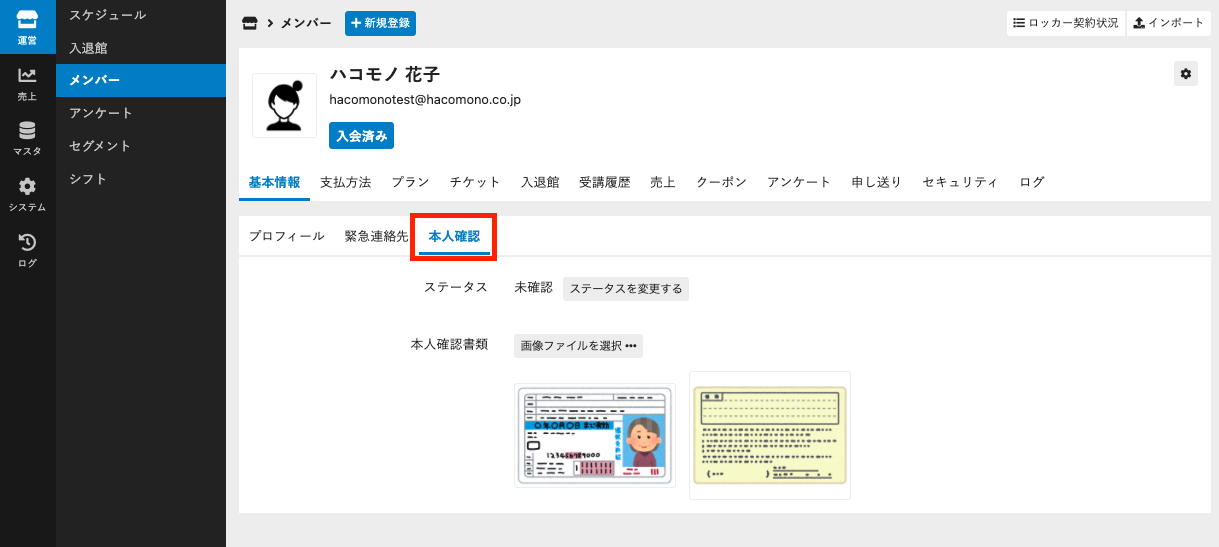Click the settings gear icon beside member name
The image size is (1219, 547).
pos(1185,73)
